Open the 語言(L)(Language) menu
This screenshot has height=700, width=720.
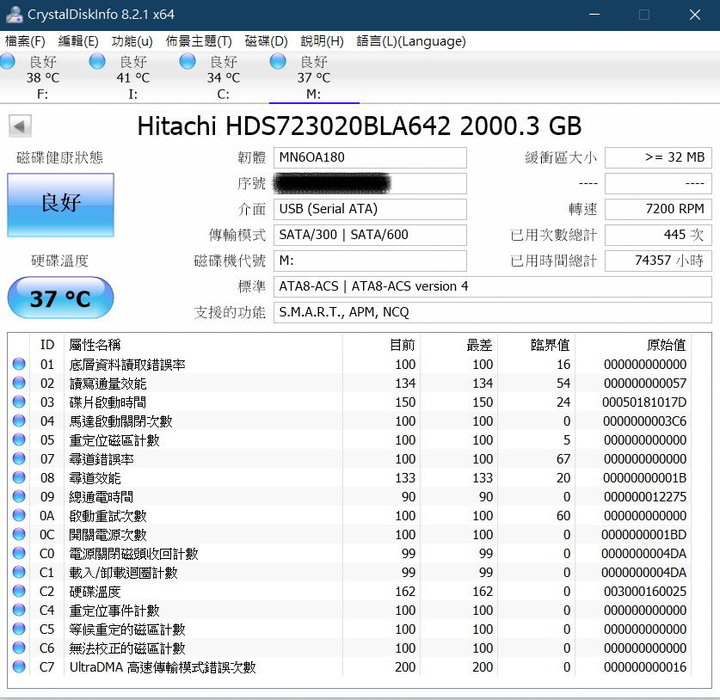pos(411,41)
